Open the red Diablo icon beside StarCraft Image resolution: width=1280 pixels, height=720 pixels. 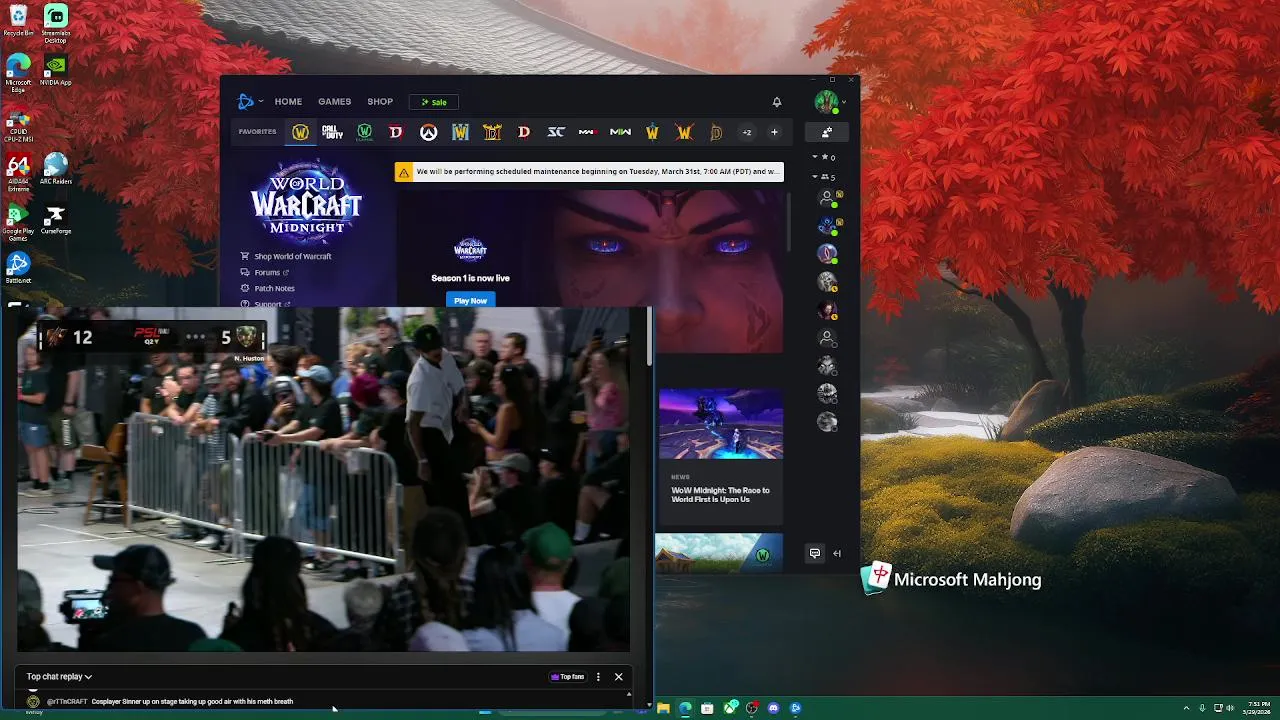coord(524,132)
